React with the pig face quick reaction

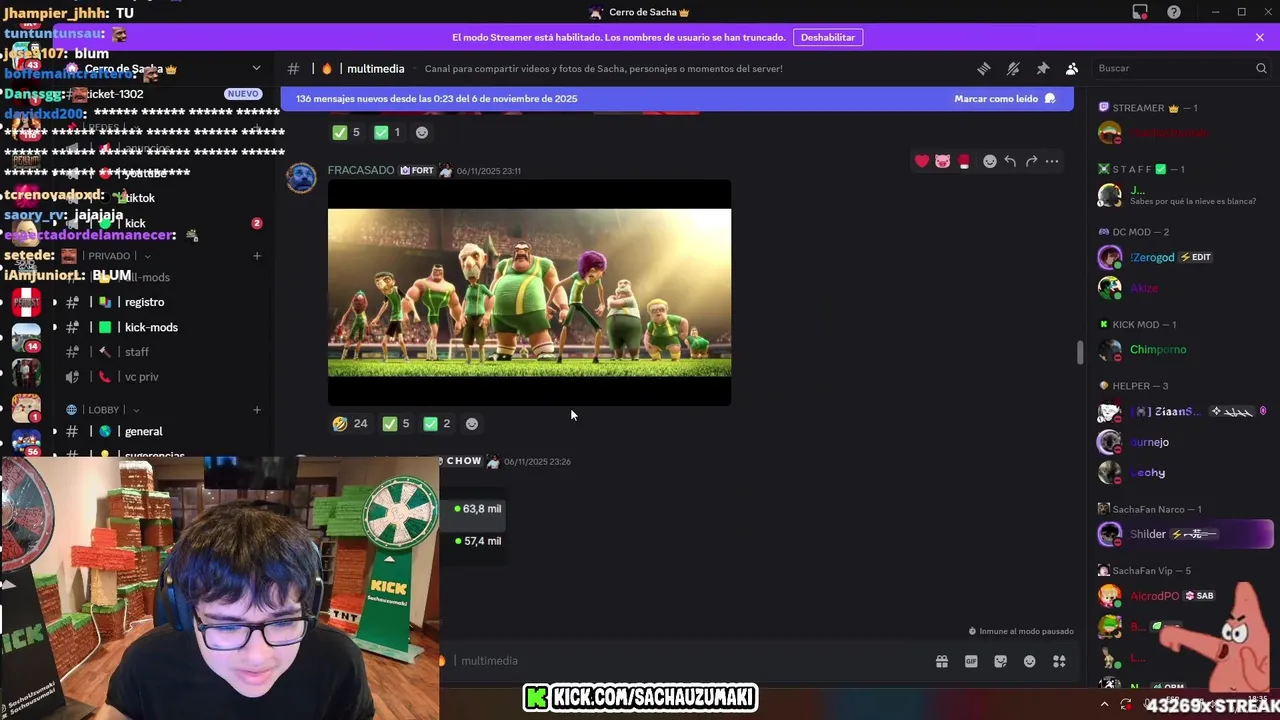[x=942, y=161]
